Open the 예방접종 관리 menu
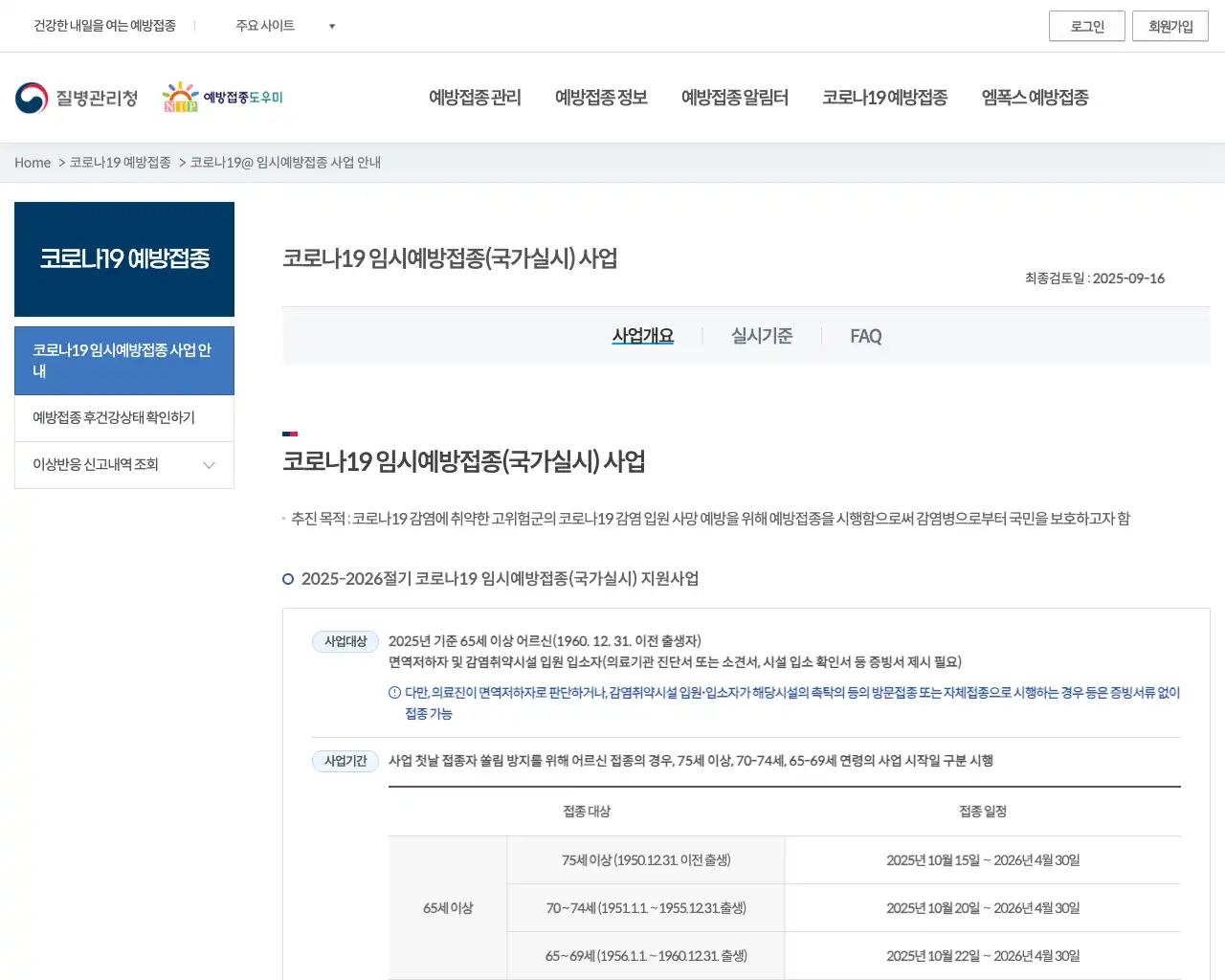Screen dimensions: 1225x980 pos(475,97)
